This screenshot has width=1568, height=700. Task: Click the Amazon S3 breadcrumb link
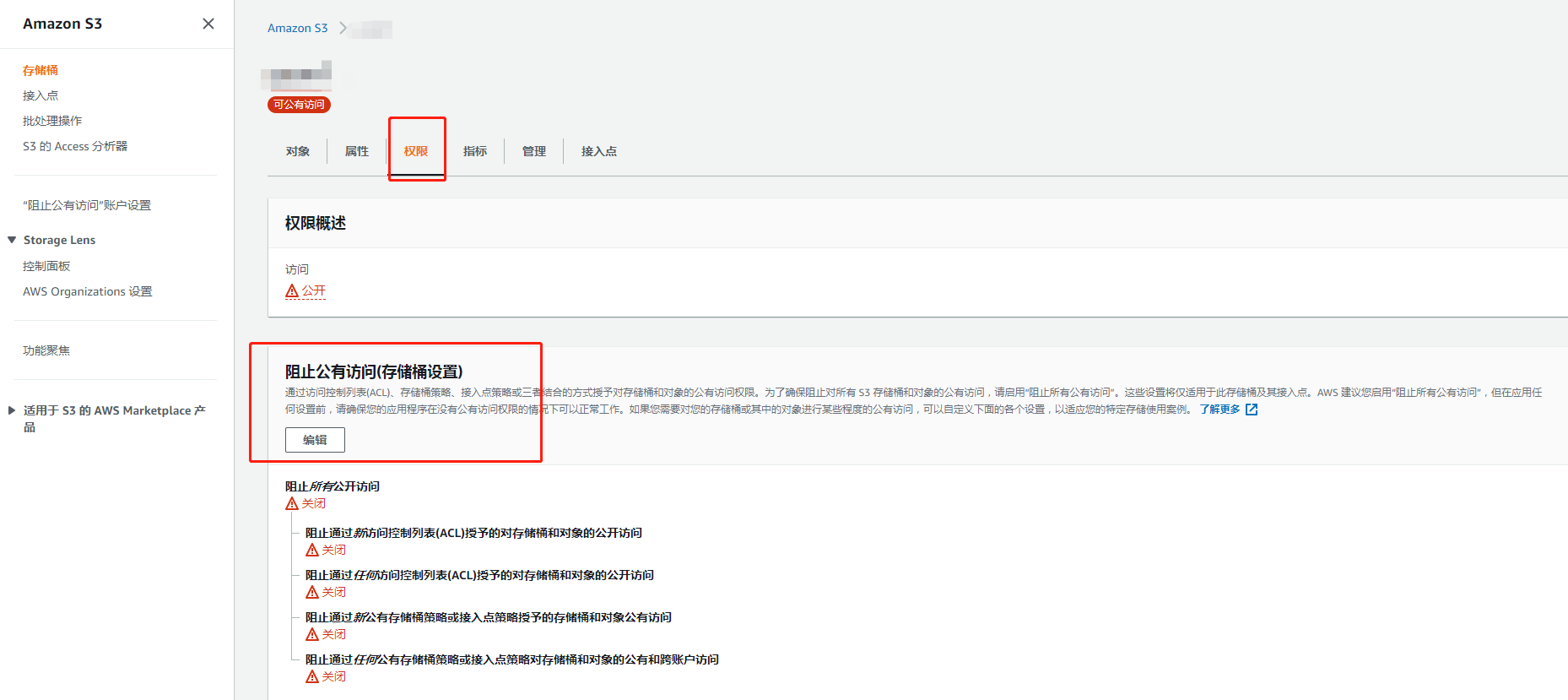coord(297,28)
